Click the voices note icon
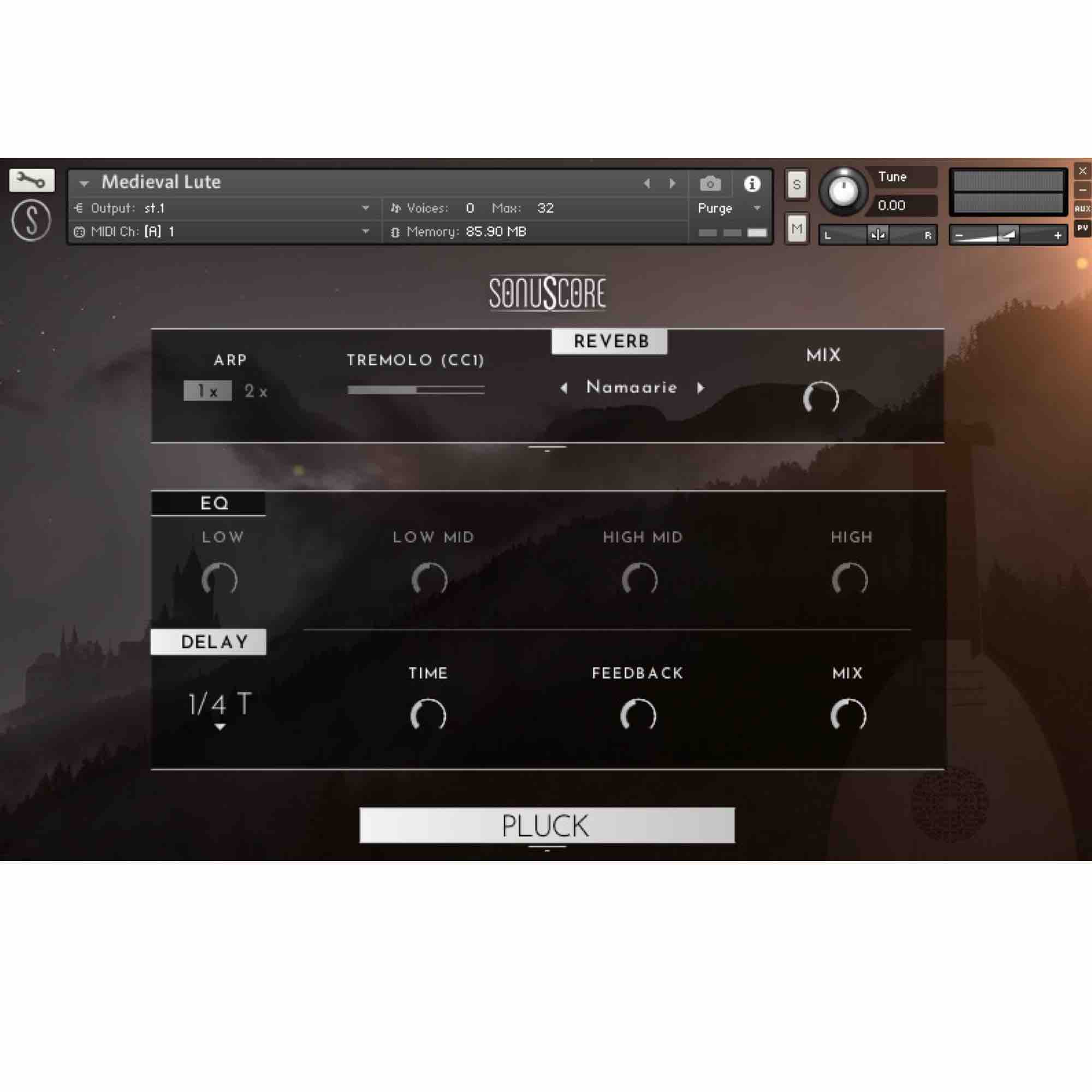The height and width of the screenshot is (1092, 1092). (x=396, y=208)
